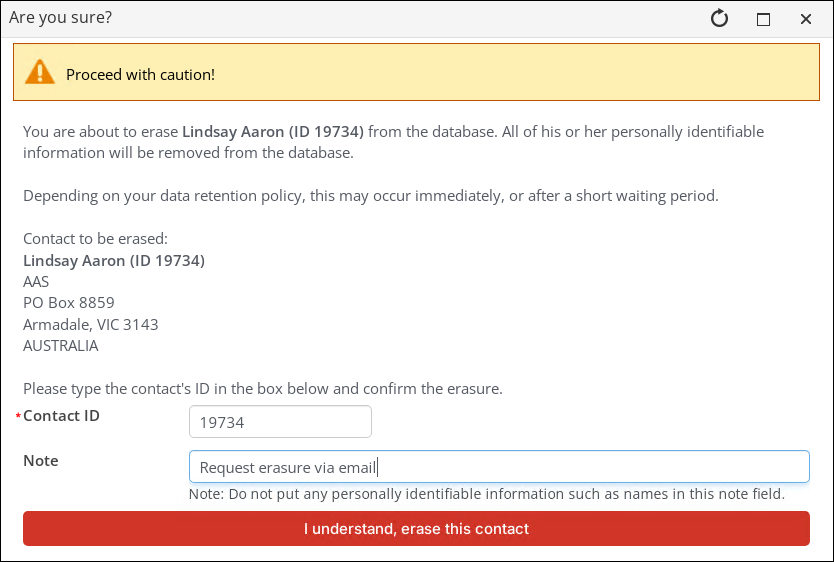Click the bold Lindsay Aaron name under Contact to be erased

[114, 261]
